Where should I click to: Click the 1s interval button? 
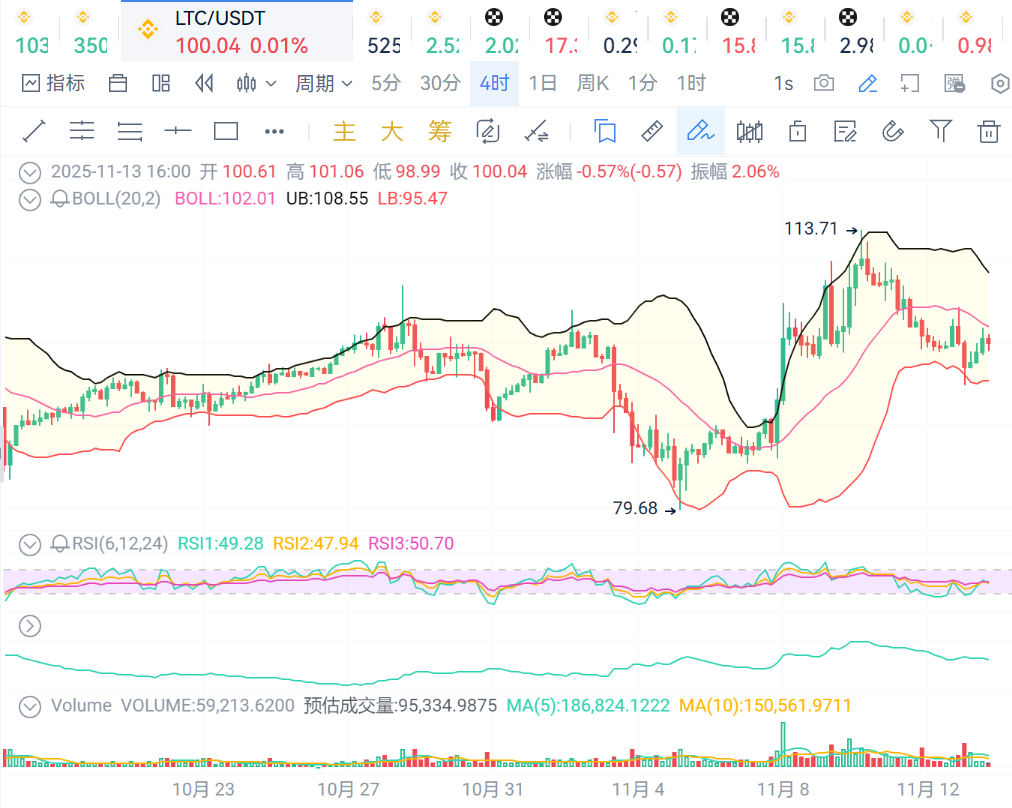(783, 83)
